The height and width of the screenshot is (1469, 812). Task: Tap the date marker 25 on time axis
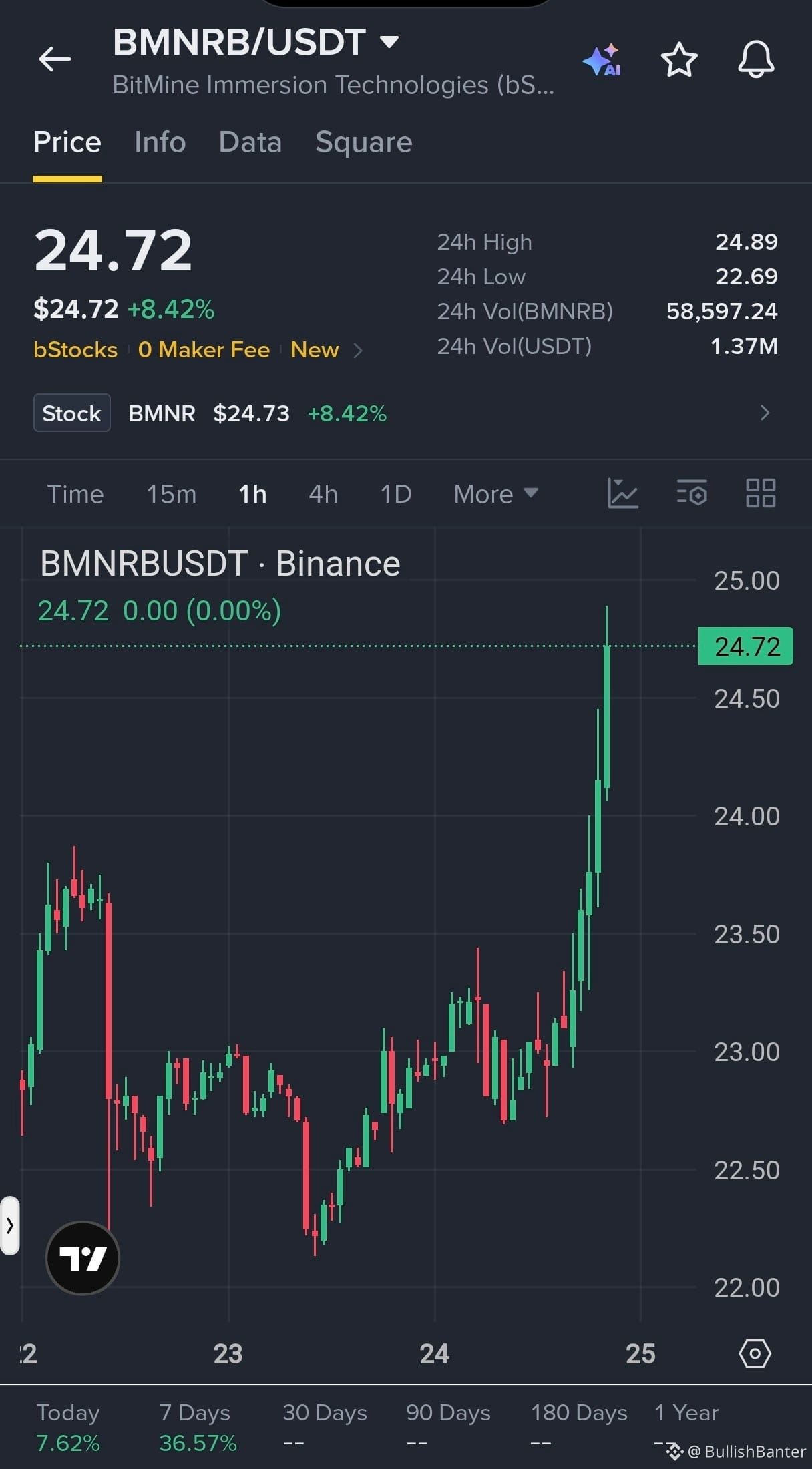click(x=640, y=1353)
